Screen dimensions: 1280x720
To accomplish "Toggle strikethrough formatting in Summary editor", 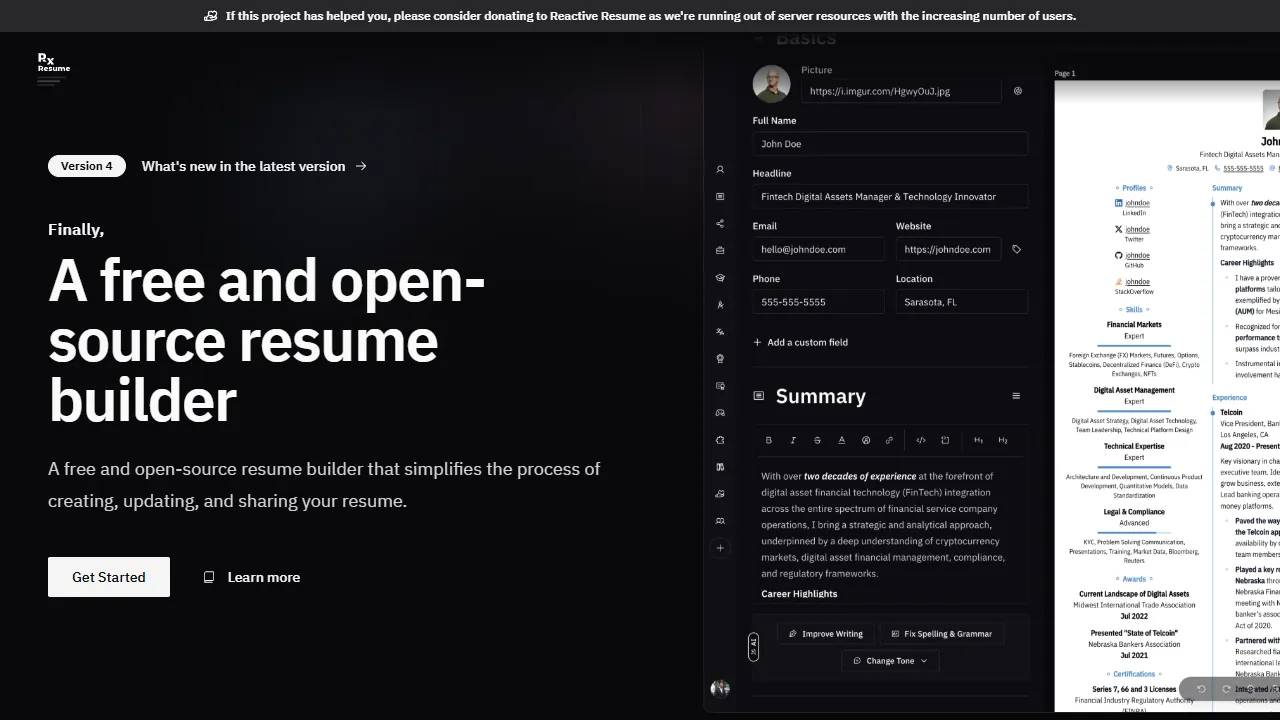I will (817, 440).
